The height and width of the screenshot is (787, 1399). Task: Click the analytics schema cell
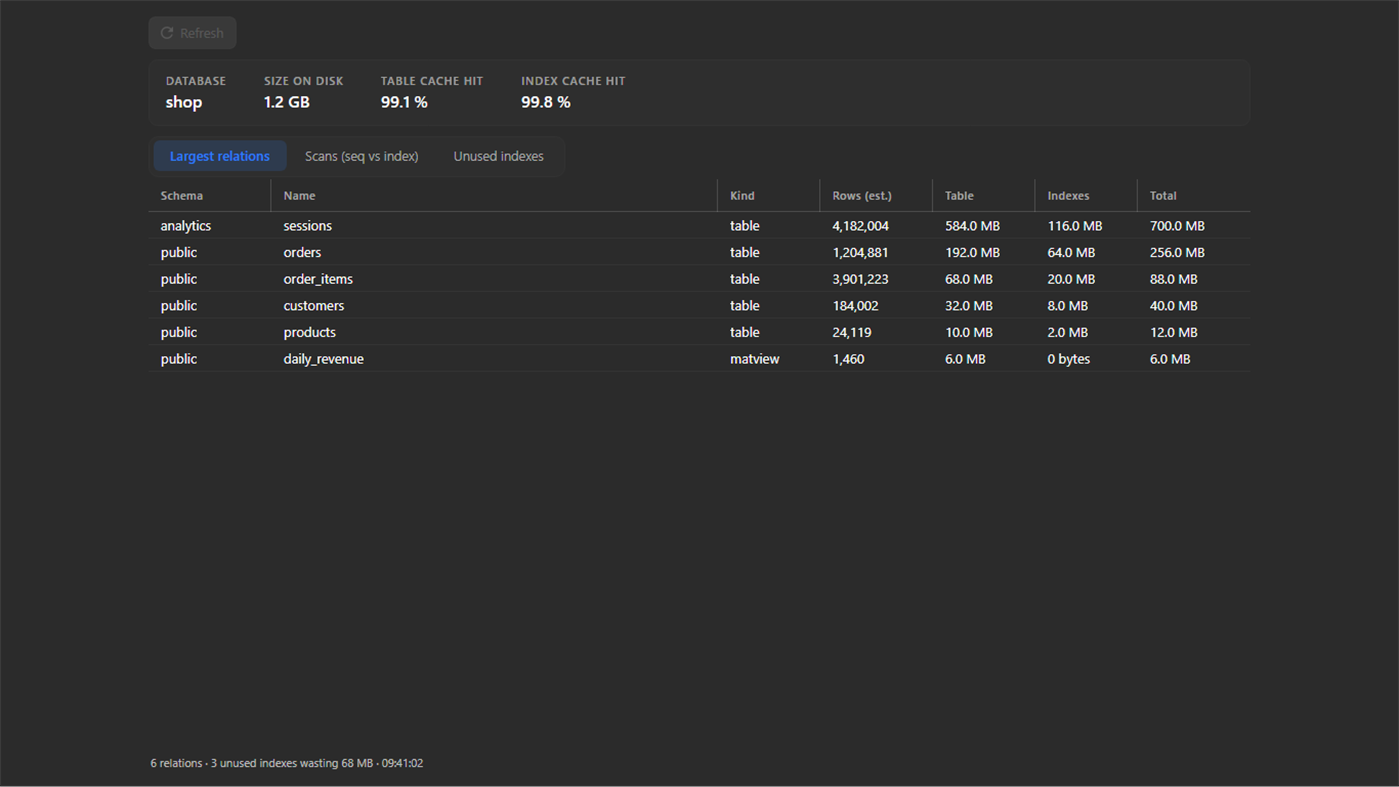(186, 226)
